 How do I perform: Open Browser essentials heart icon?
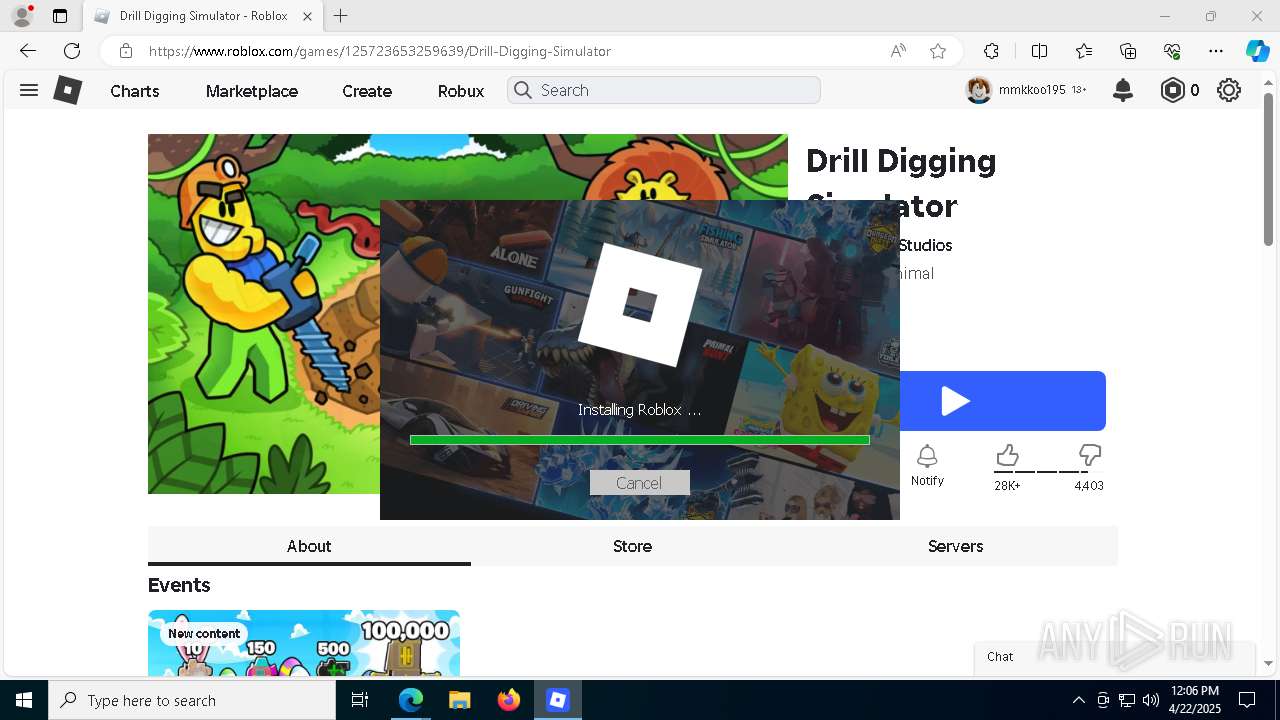pos(1172,51)
